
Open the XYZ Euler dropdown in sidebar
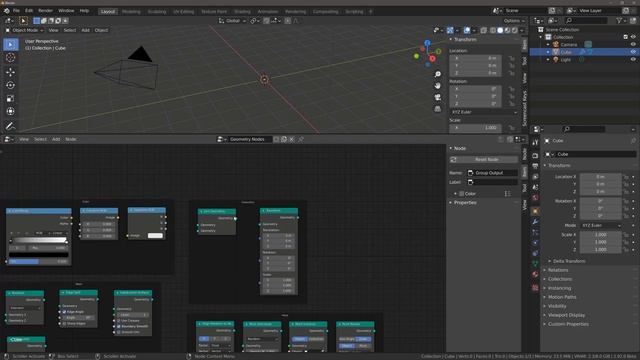point(483,112)
